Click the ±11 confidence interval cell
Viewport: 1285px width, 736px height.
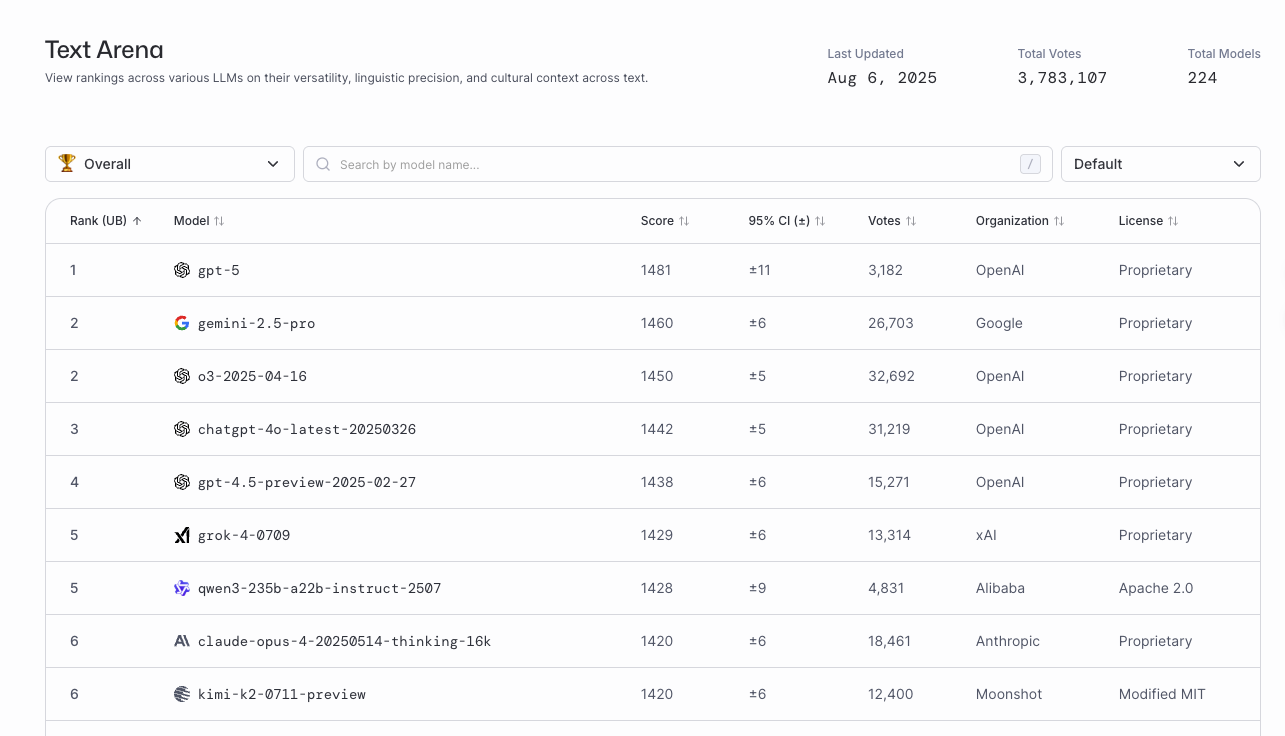[x=760, y=270]
